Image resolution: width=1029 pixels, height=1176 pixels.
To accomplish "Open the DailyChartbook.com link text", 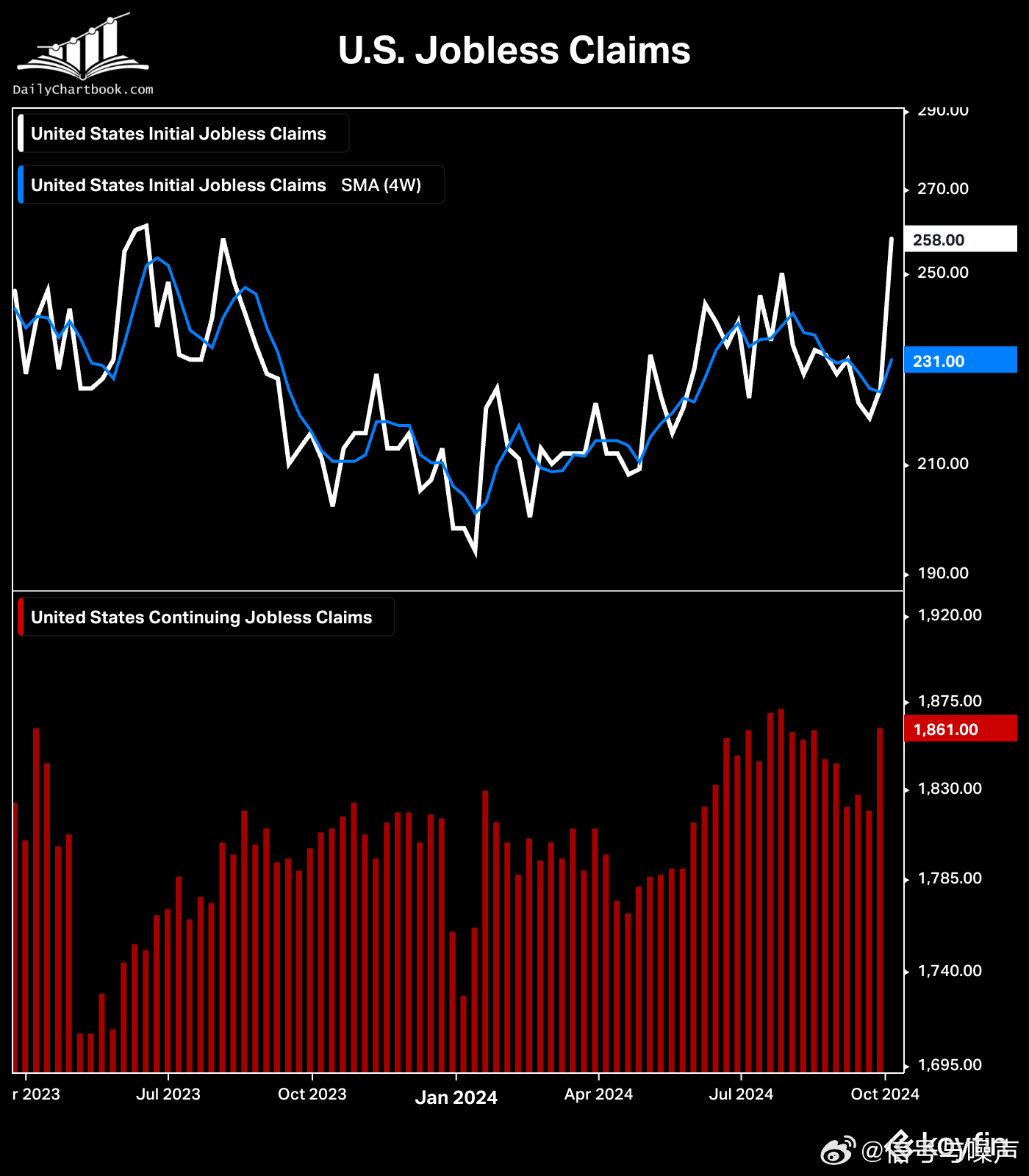I will [x=82, y=90].
